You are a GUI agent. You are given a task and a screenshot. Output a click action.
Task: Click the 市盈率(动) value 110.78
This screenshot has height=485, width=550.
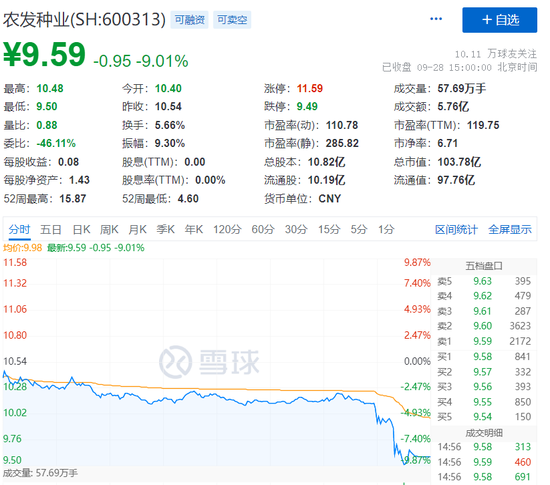tap(342, 125)
